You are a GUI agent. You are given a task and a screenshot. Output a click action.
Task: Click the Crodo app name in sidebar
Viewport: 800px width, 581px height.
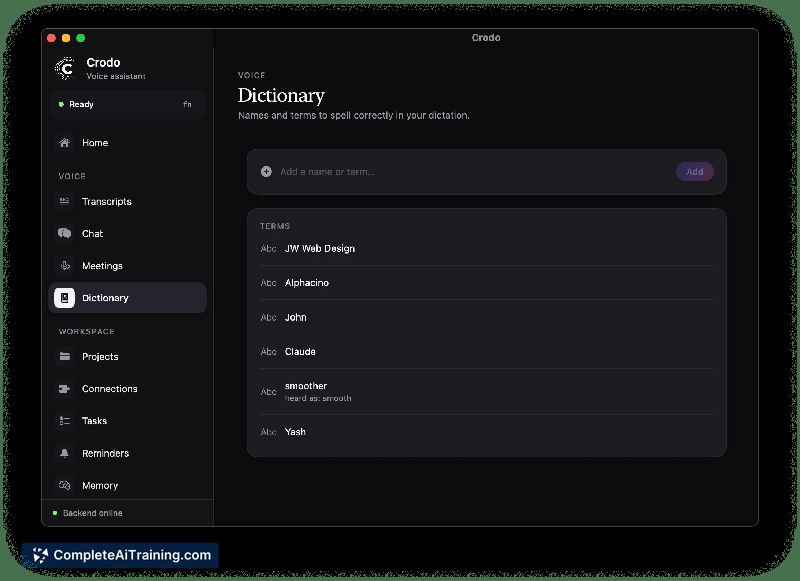click(x=103, y=62)
